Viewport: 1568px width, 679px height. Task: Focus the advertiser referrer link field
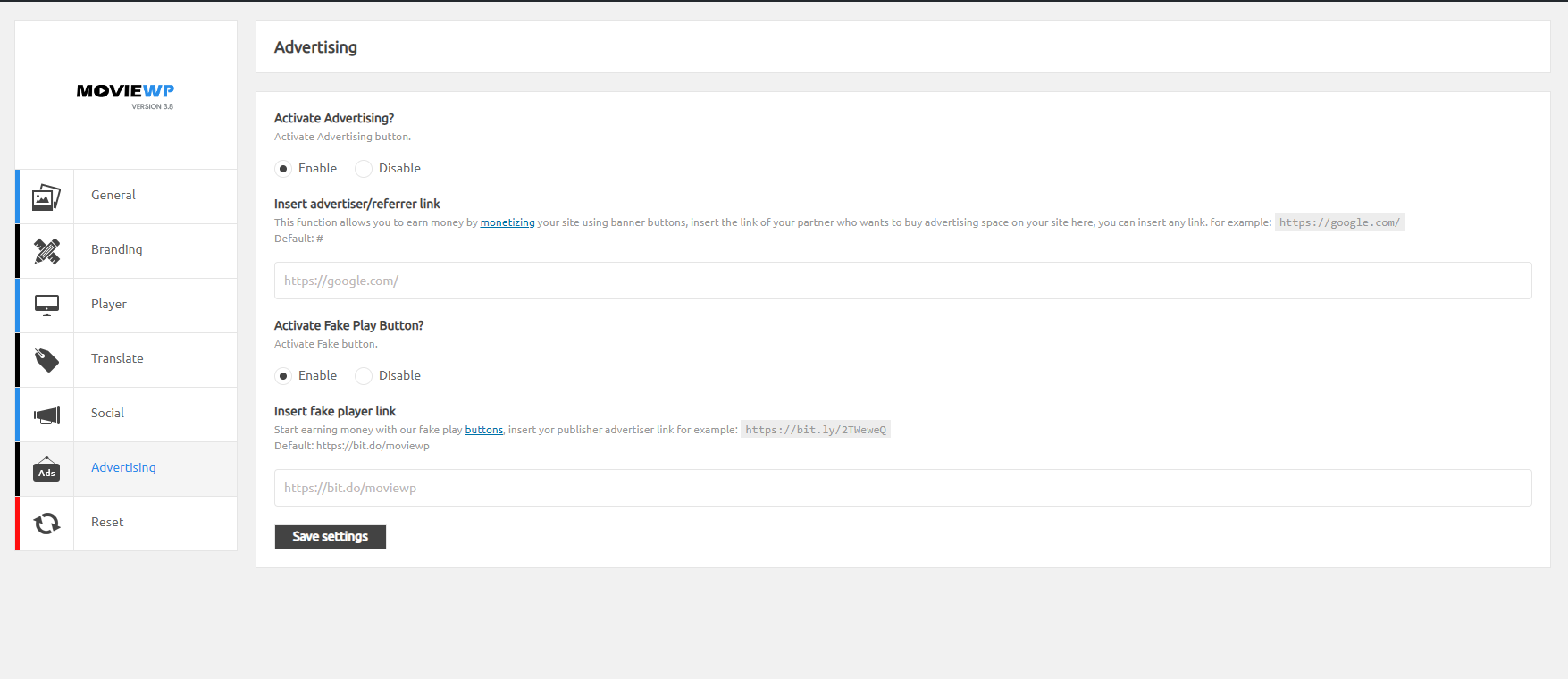902,281
